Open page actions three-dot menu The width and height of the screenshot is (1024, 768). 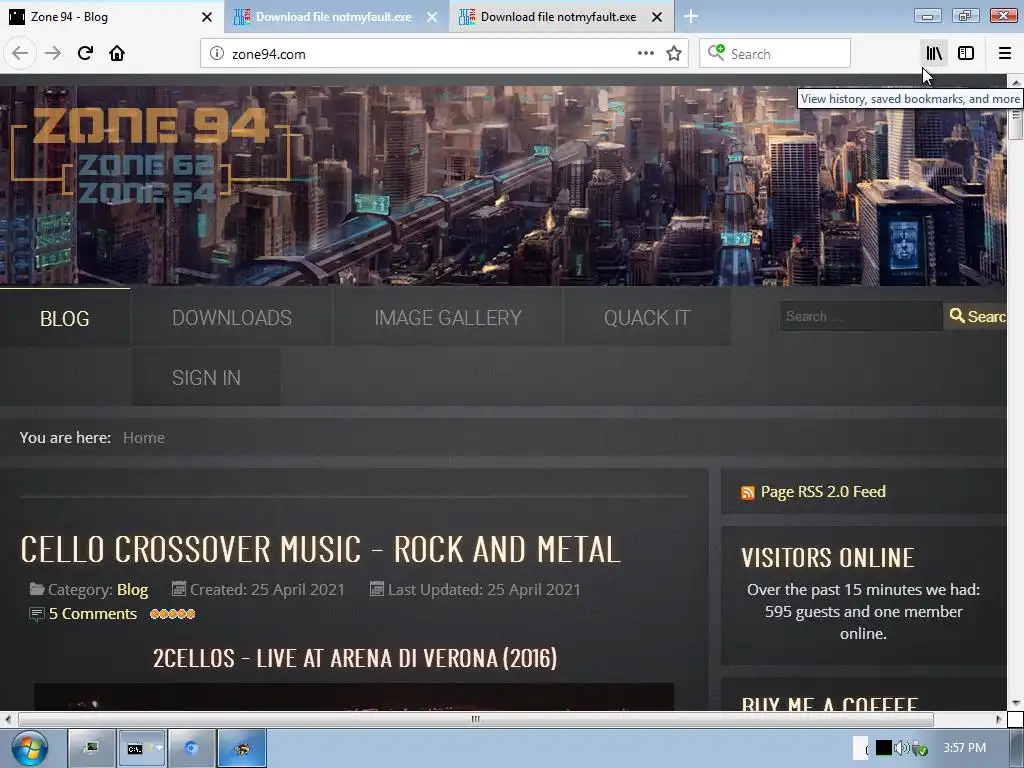tap(645, 54)
